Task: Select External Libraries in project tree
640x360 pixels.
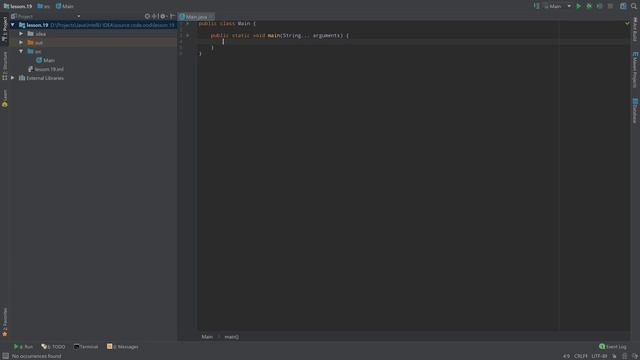Action: (x=41, y=78)
